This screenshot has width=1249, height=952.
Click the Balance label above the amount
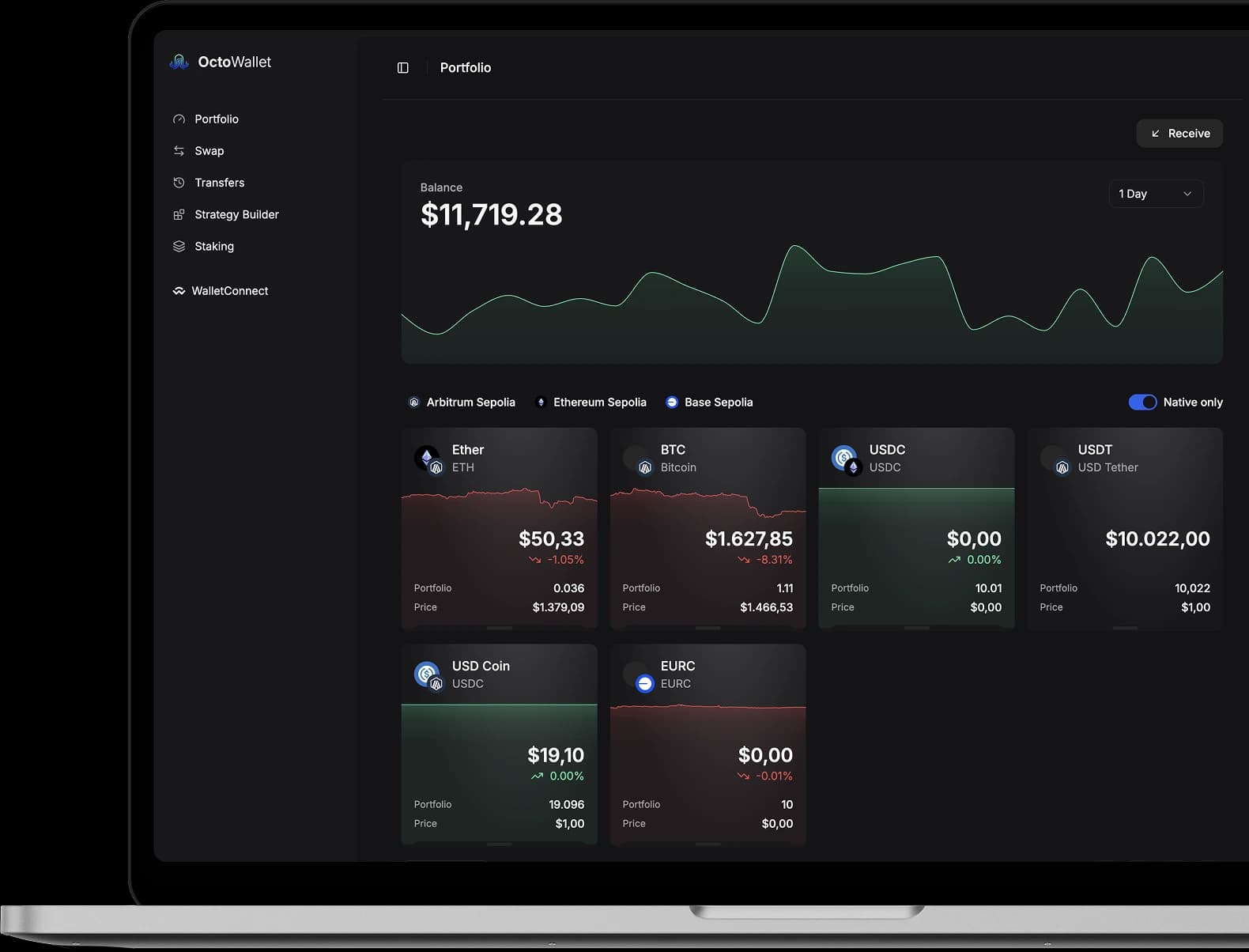441,187
